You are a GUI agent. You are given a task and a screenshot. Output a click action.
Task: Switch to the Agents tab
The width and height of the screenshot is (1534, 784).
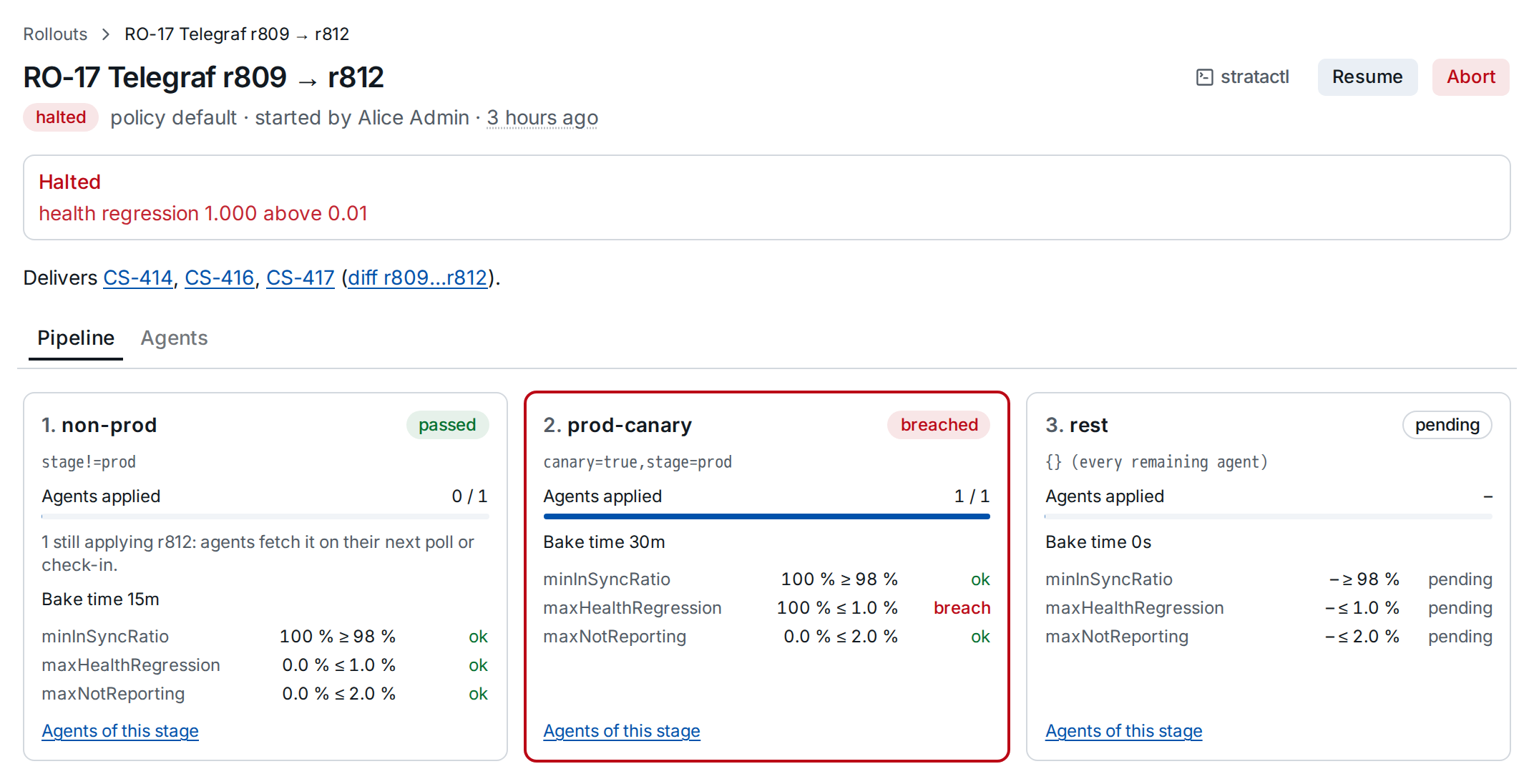174,338
